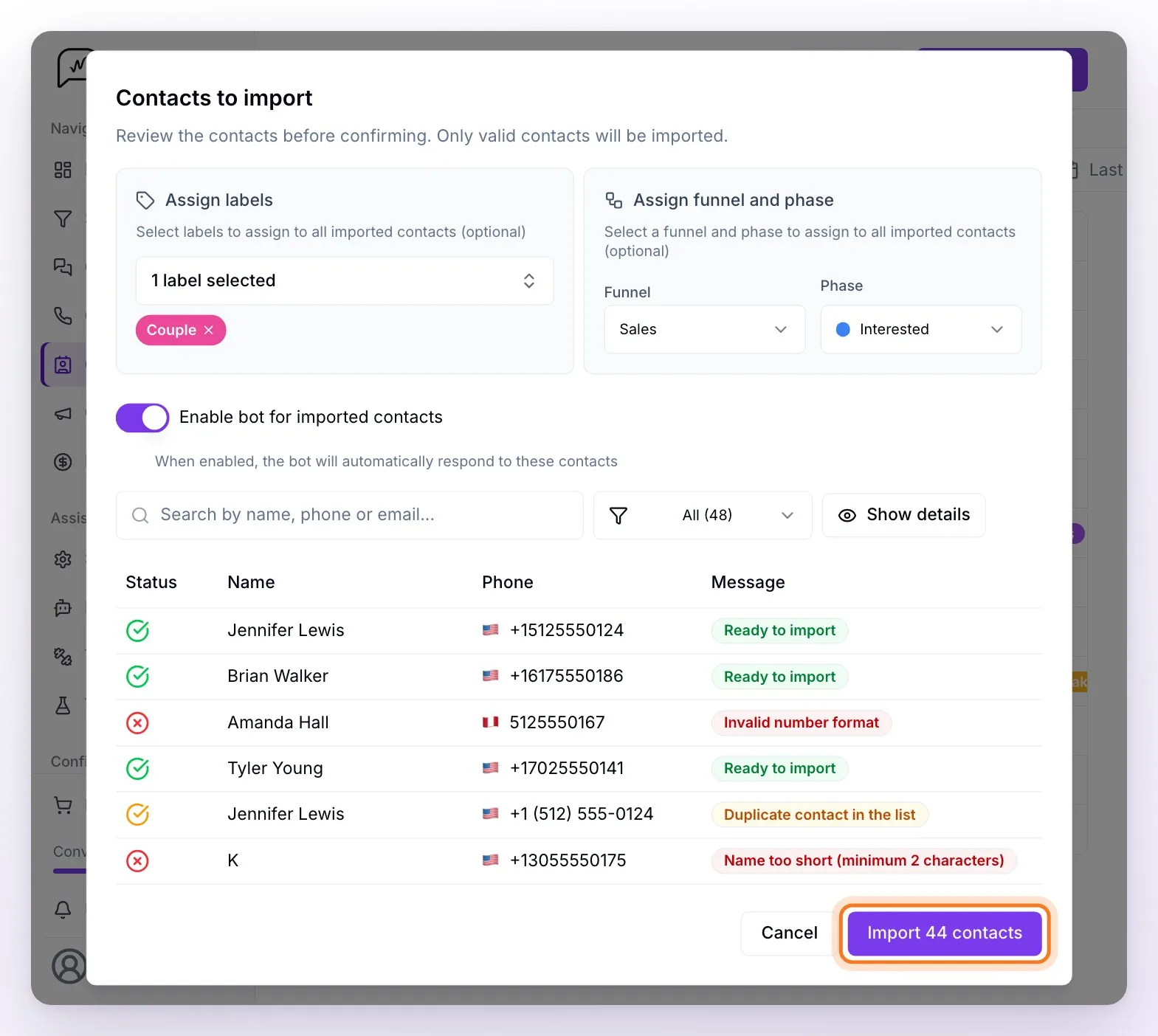Open the shopping cart sidebar icon
This screenshot has height=1036, width=1158.
click(63, 804)
